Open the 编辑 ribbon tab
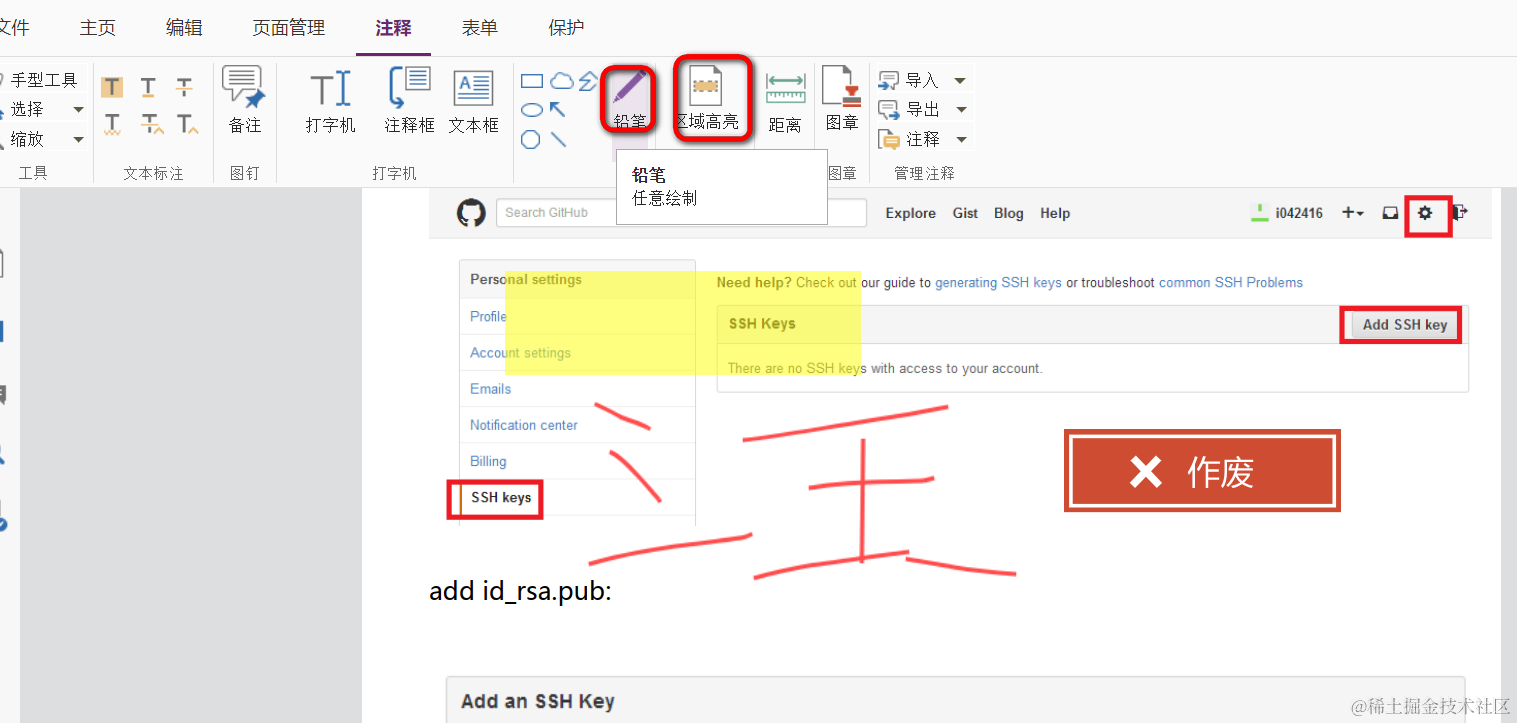Image resolution: width=1517 pixels, height=723 pixels. click(x=184, y=28)
